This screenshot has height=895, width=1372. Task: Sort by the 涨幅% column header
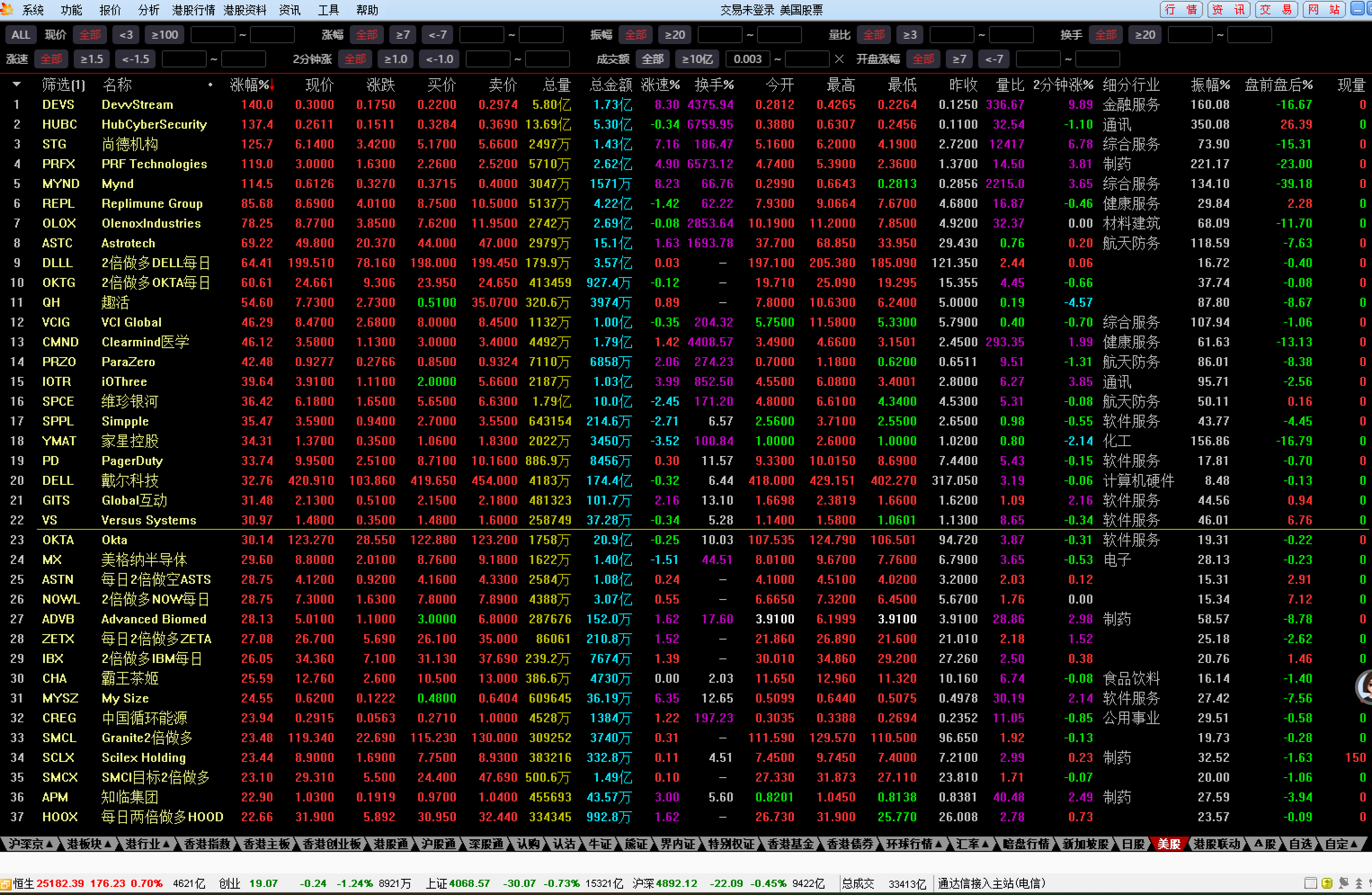click(x=252, y=85)
